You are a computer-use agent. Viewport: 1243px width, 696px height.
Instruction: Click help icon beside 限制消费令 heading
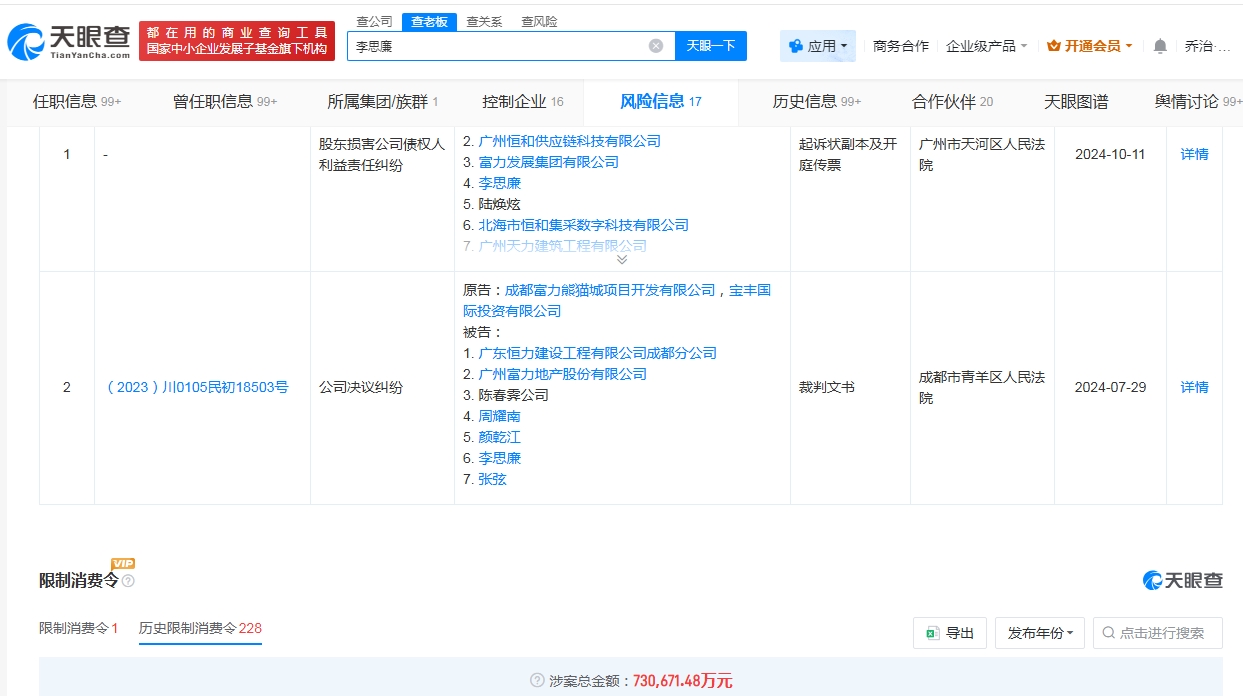pyautogui.click(x=128, y=581)
